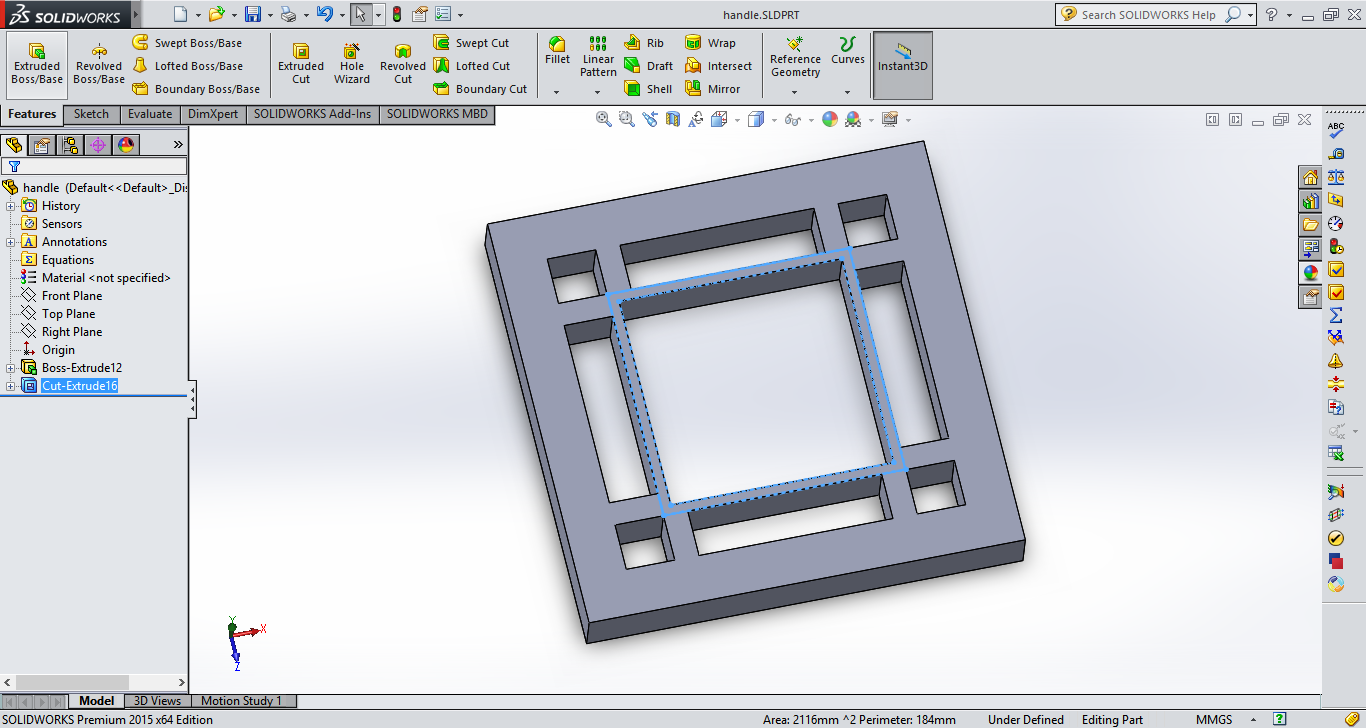Click the Zoom to Fit icon

[x=604, y=119]
